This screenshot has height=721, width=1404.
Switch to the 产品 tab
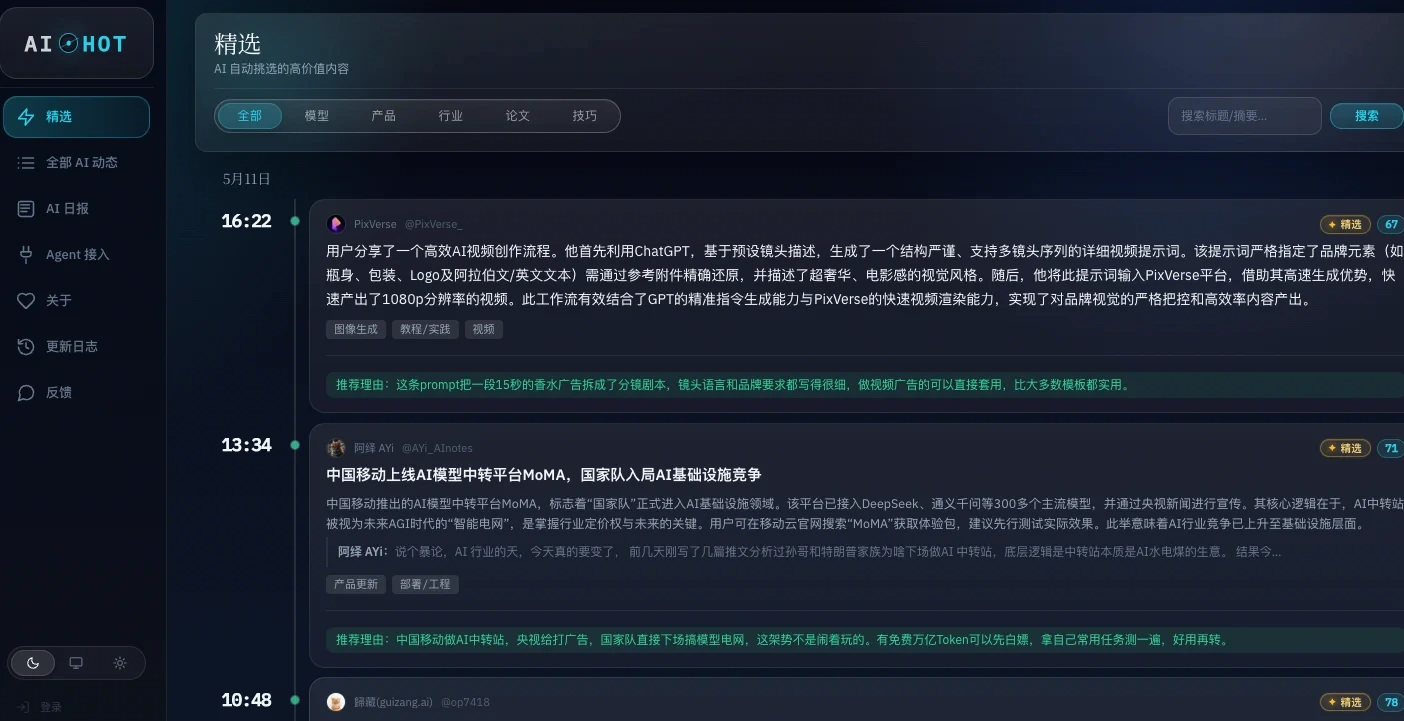click(x=384, y=116)
